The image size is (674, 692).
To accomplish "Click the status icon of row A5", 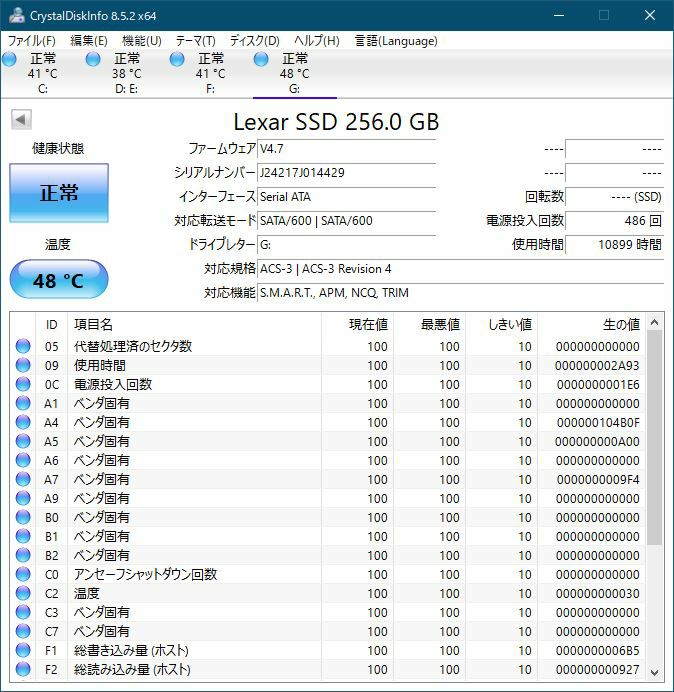I will point(23,441).
